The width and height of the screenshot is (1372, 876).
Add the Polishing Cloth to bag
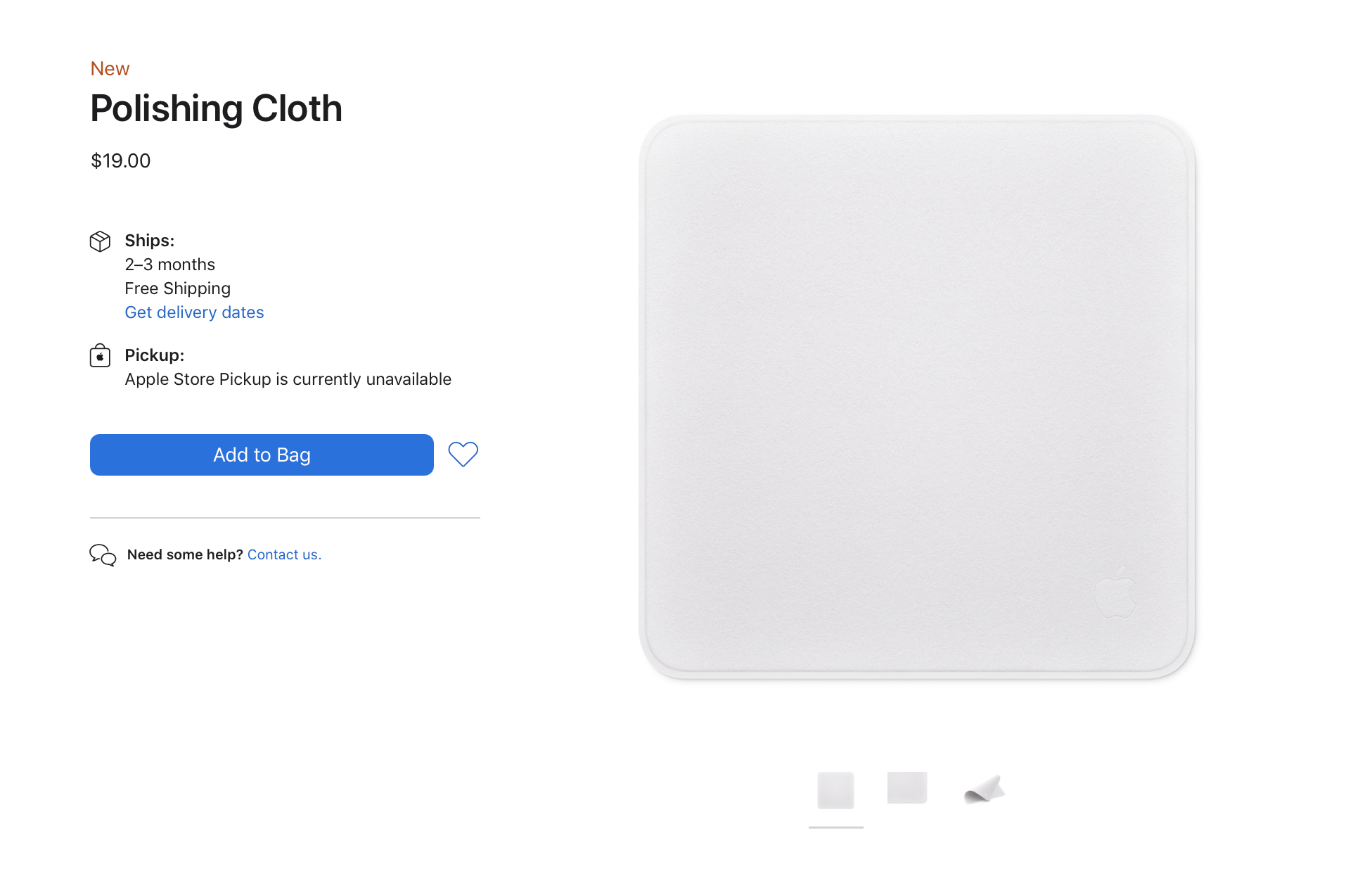point(262,455)
